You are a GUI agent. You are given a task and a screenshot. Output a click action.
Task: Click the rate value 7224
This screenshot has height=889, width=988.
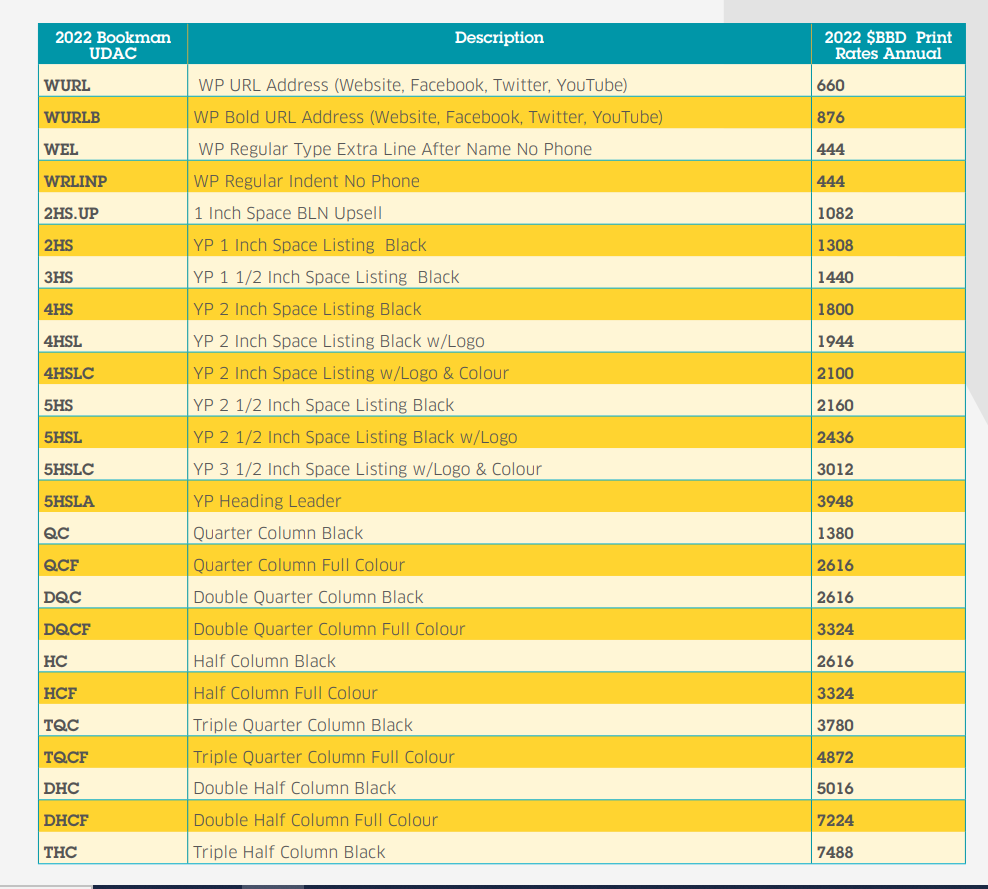(x=835, y=820)
